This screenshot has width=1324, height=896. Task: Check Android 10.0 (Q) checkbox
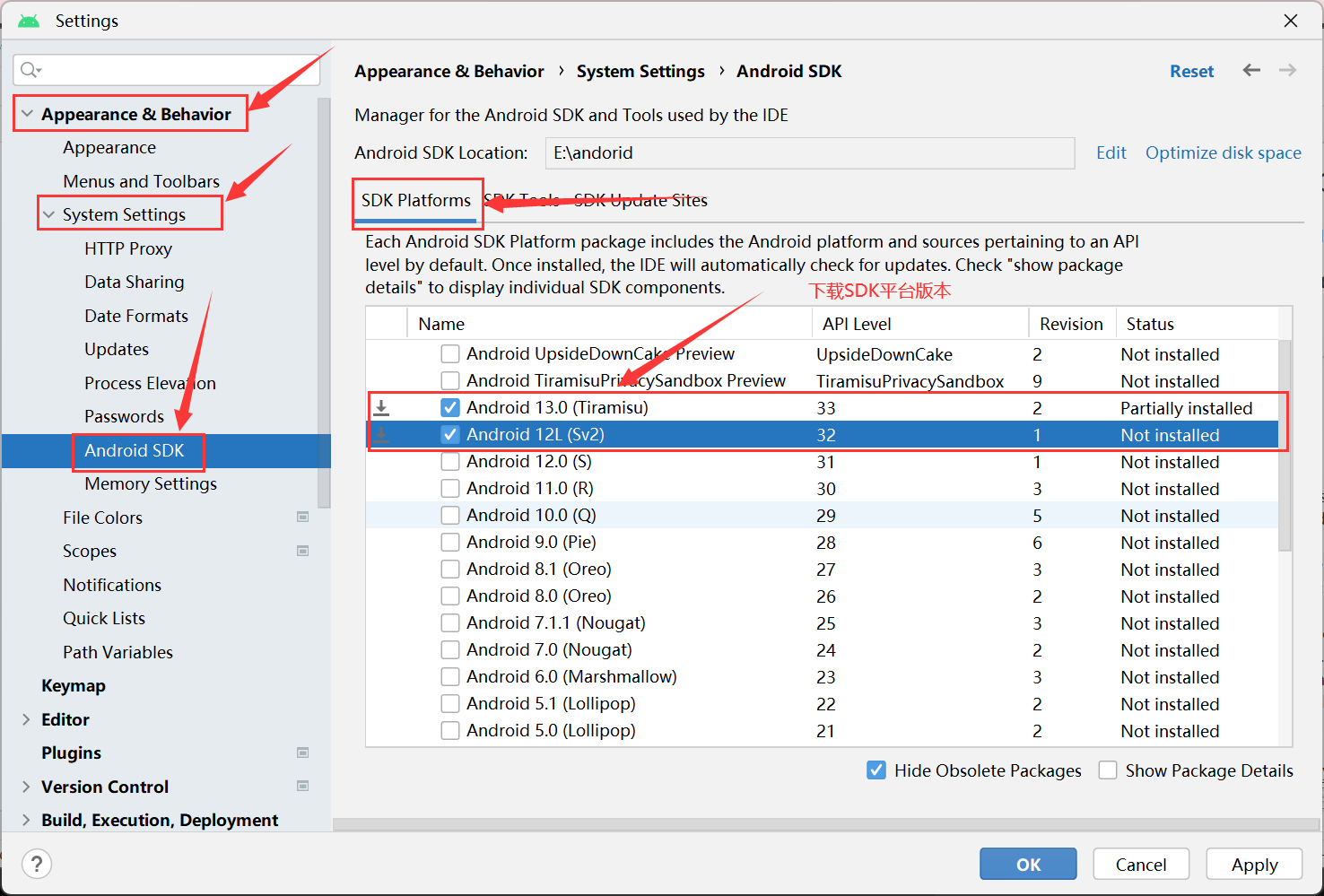click(450, 516)
